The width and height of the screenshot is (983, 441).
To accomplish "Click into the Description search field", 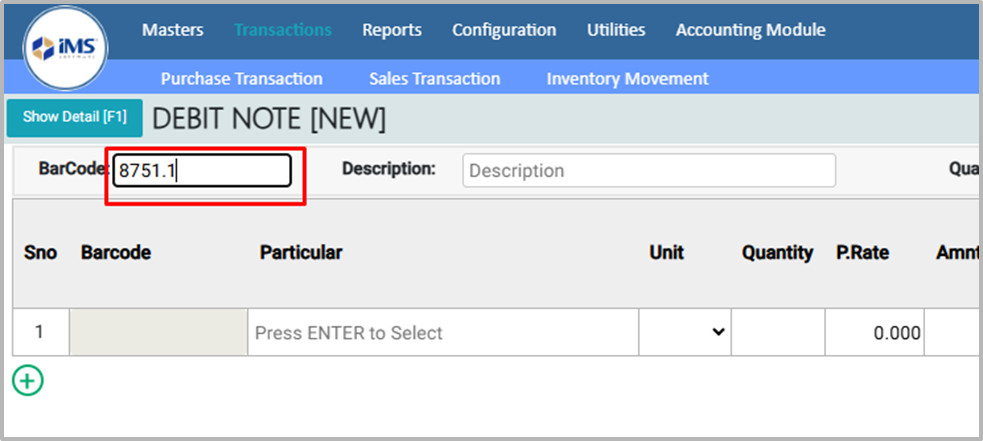I will coord(648,171).
